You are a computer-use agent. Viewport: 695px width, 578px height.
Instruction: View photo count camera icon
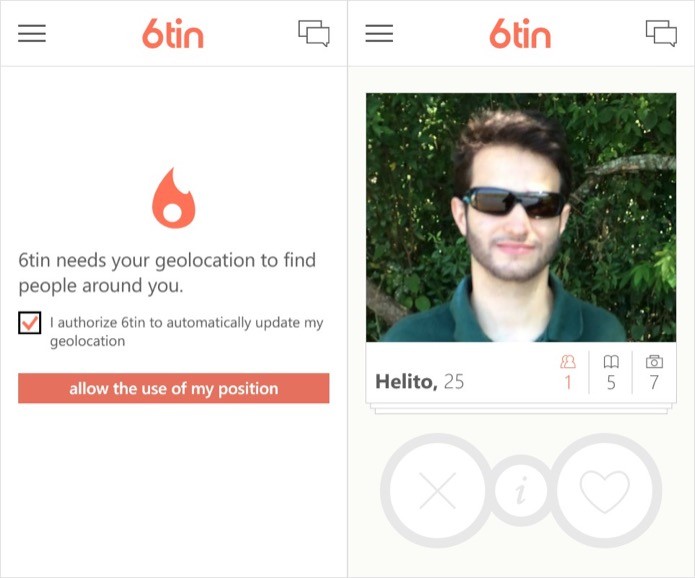point(654,362)
